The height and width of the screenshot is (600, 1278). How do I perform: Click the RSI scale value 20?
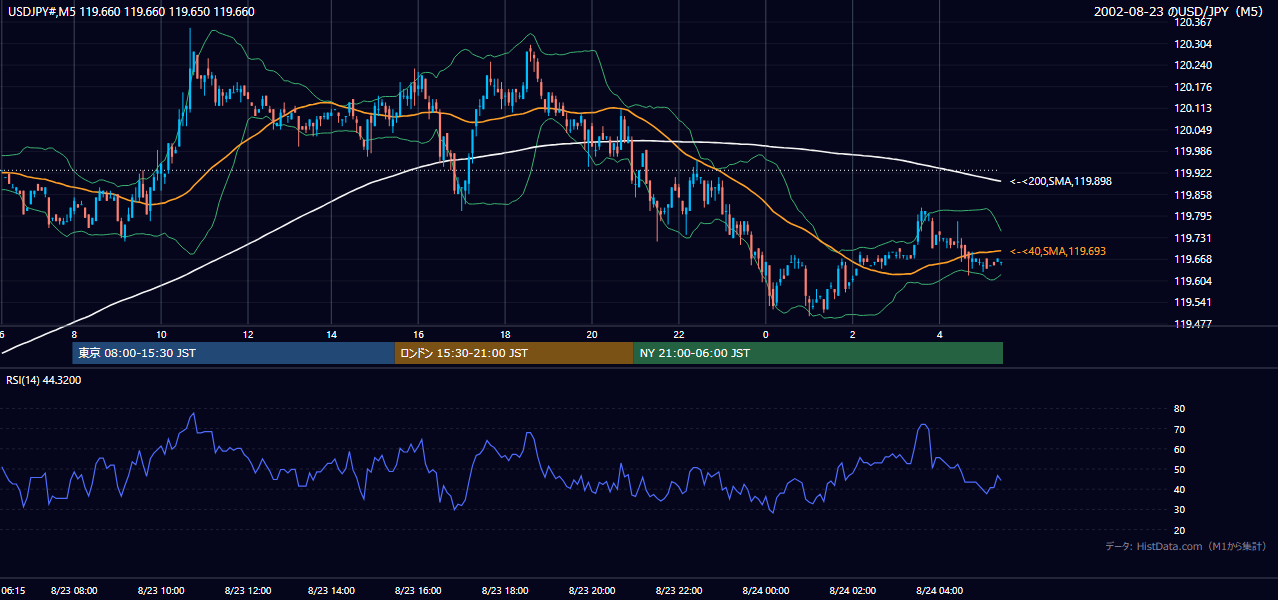[x=1179, y=530]
